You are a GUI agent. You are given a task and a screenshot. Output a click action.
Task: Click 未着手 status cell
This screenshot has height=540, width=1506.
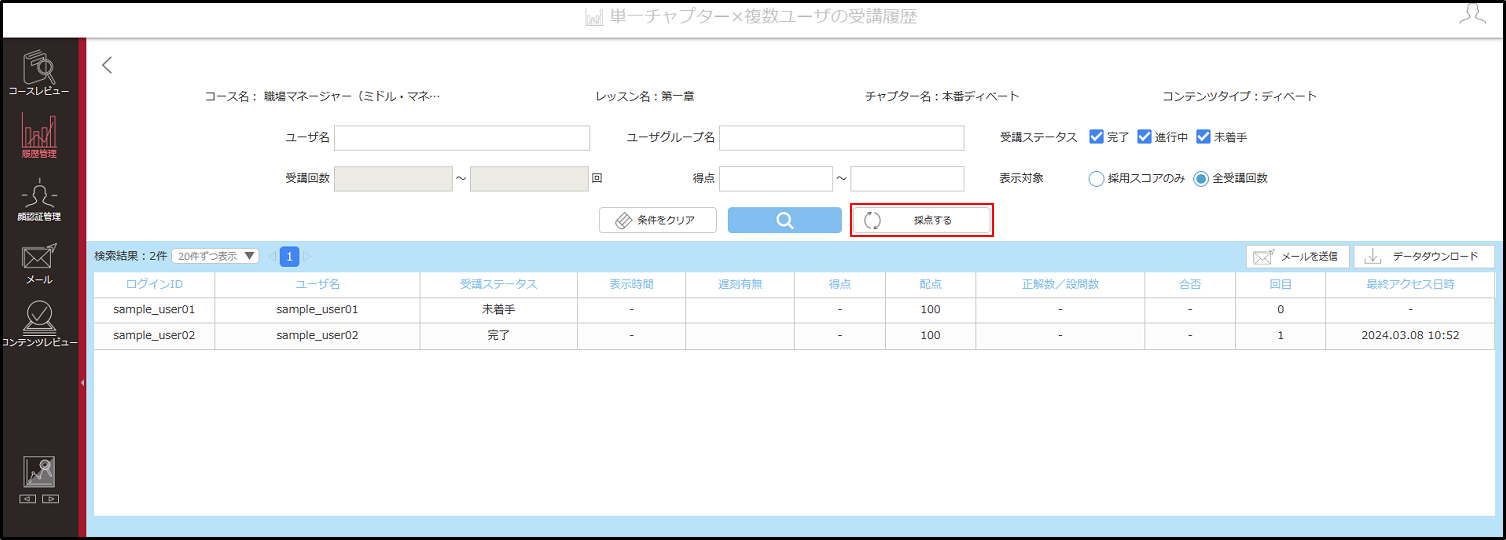pyautogui.click(x=498, y=310)
